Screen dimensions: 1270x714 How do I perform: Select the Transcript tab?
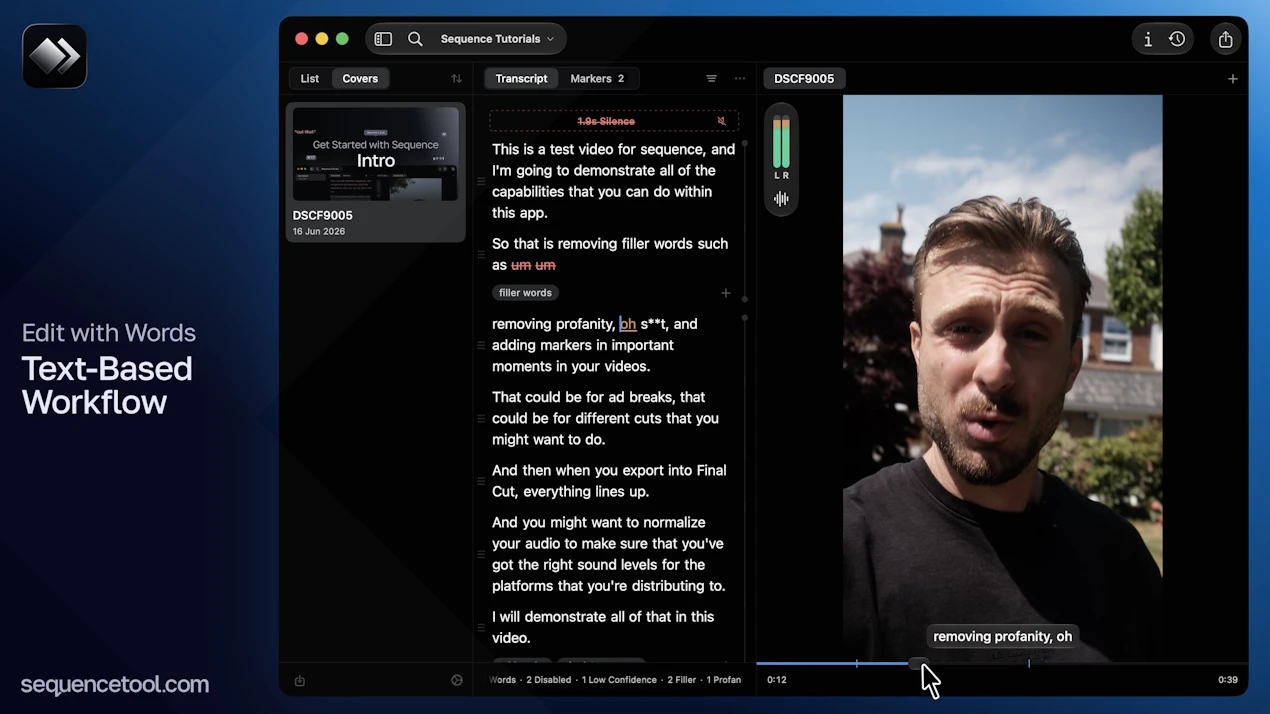[521, 79]
